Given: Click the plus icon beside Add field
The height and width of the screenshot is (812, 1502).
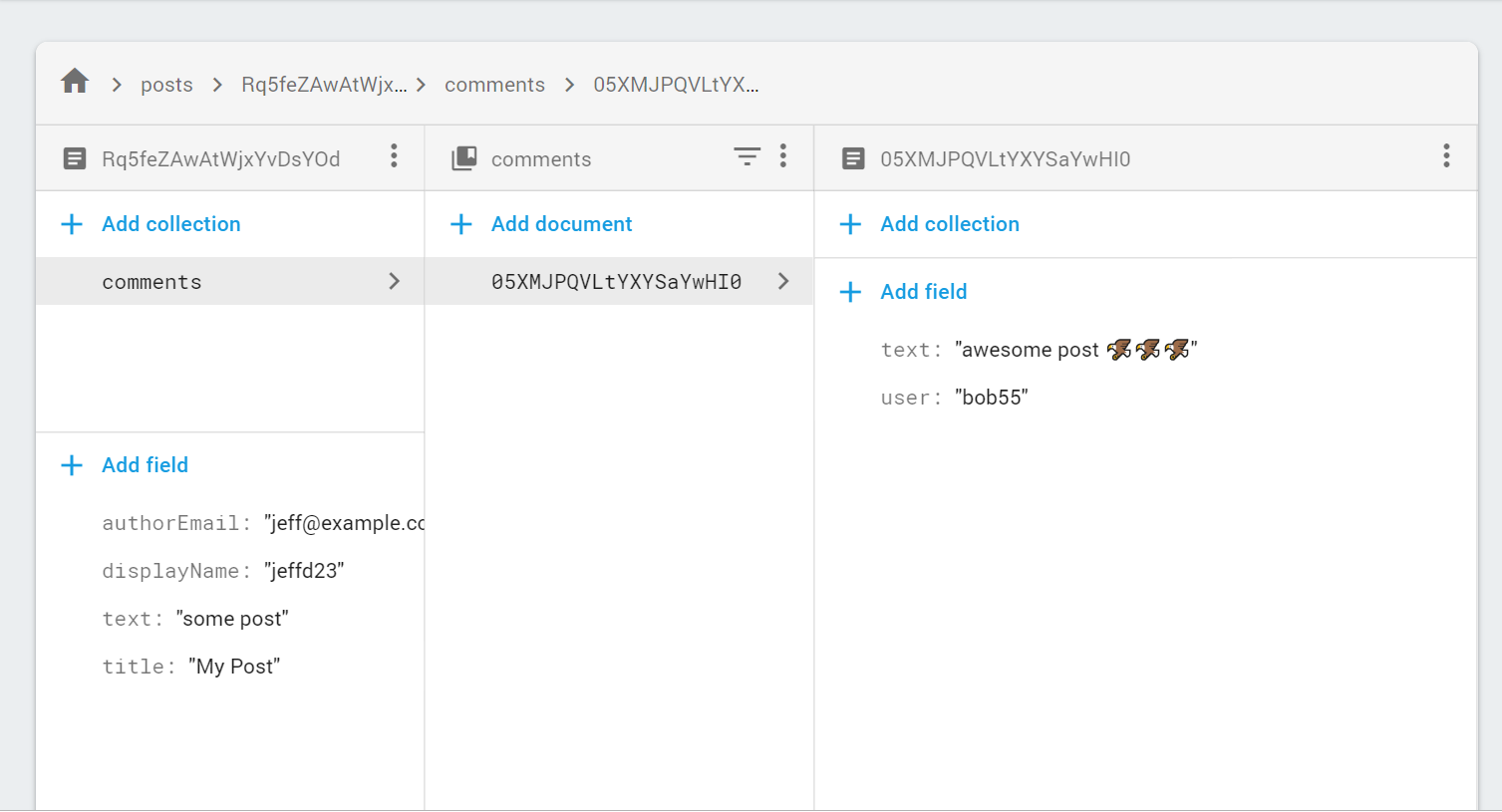Looking at the screenshot, I should tap(71, 464).
